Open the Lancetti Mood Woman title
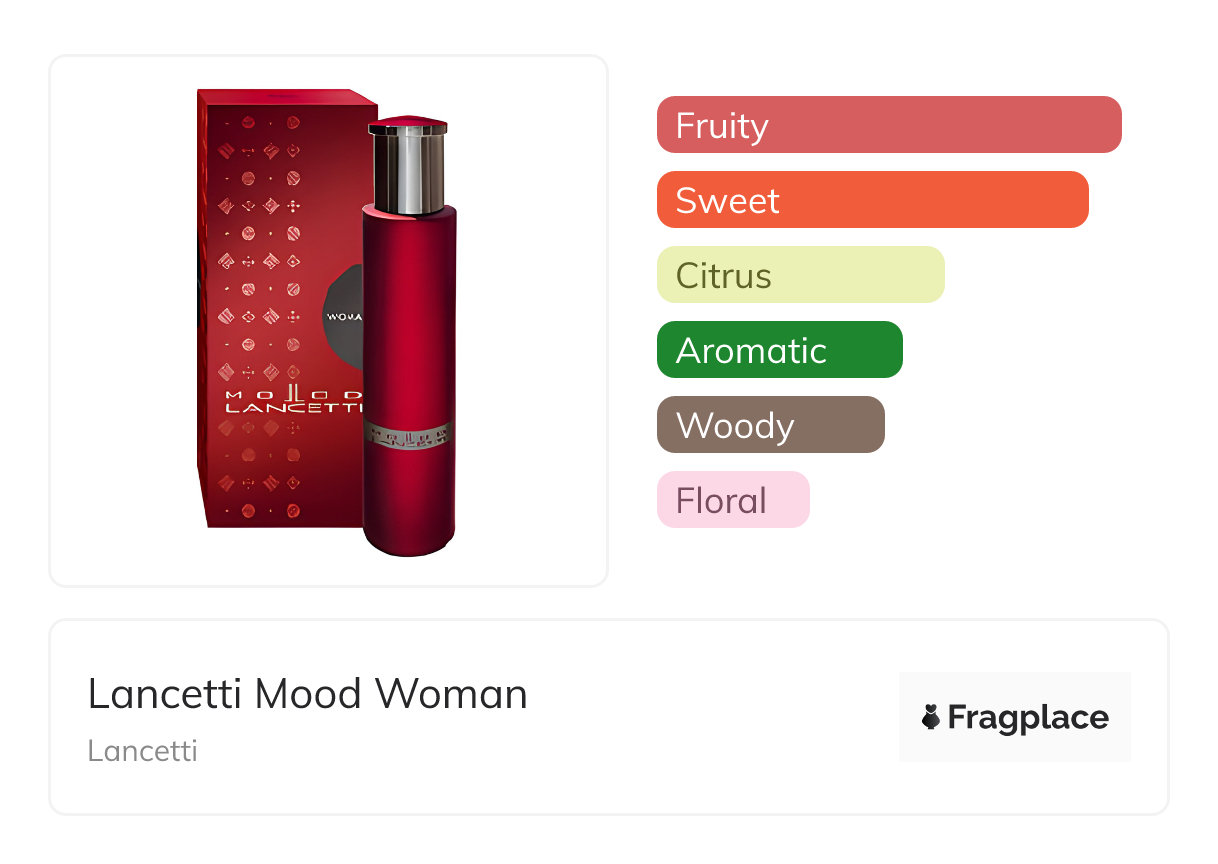Viewport: 1218px width, 864px height. (x=307, y=693)
